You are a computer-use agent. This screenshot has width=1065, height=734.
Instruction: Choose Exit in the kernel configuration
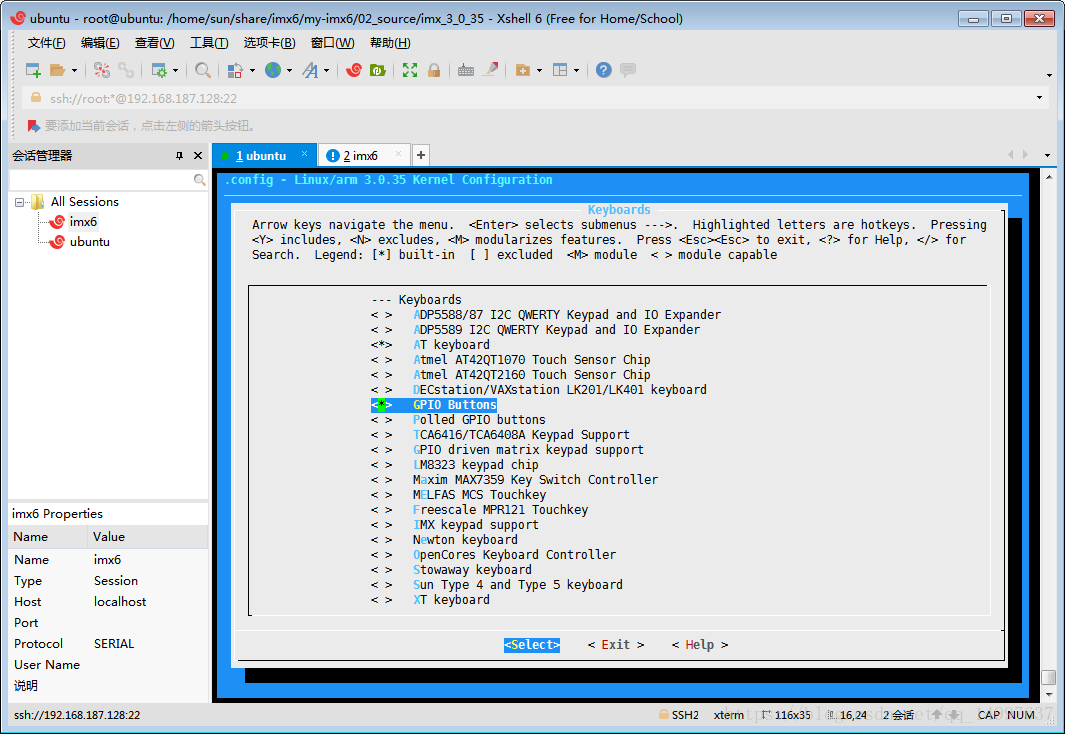coord(615,644)
